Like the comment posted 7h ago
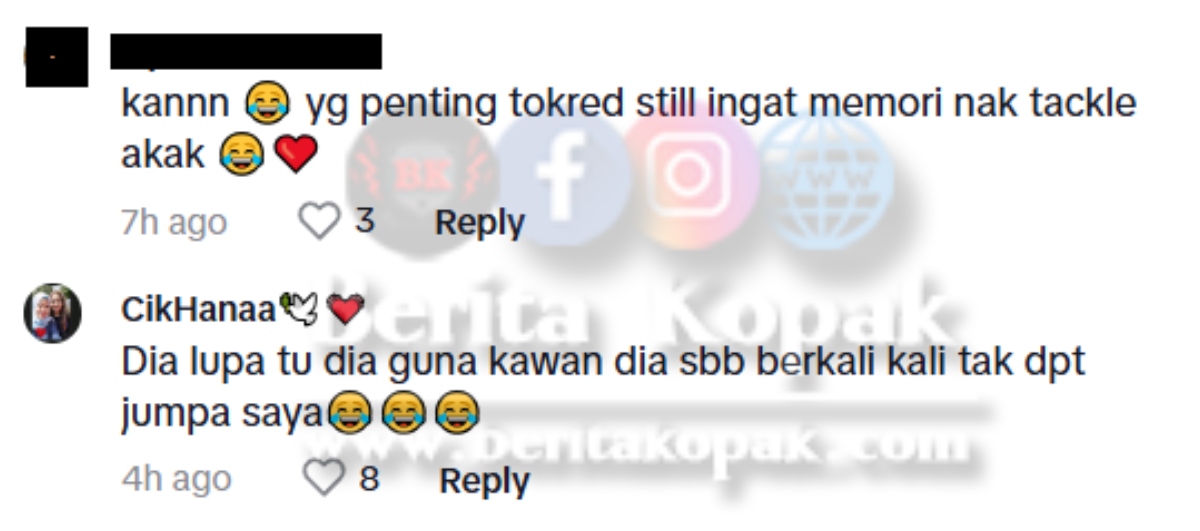 [320, 222]
